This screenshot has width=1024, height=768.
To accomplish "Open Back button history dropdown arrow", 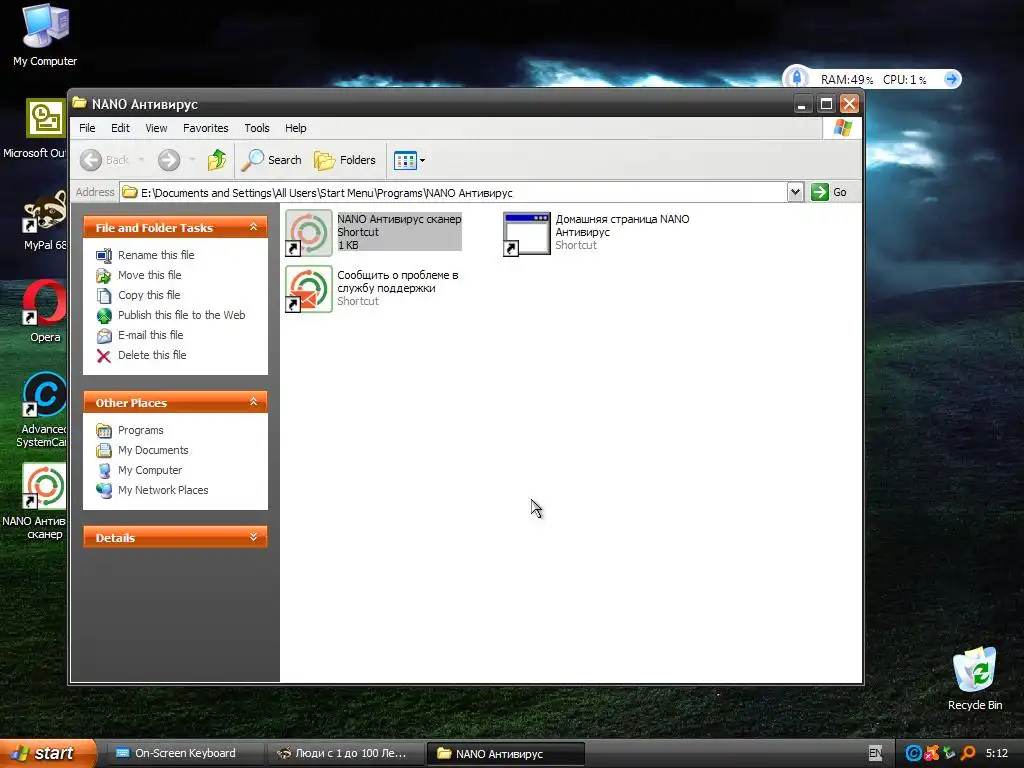I will 141,160.
